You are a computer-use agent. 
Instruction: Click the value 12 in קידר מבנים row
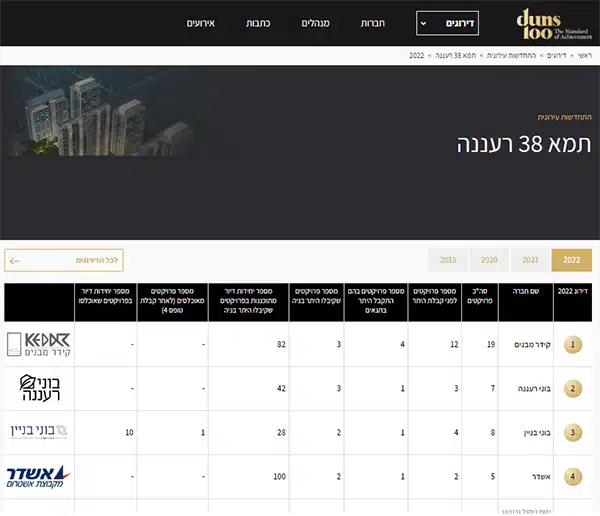[x=454, y=344]
